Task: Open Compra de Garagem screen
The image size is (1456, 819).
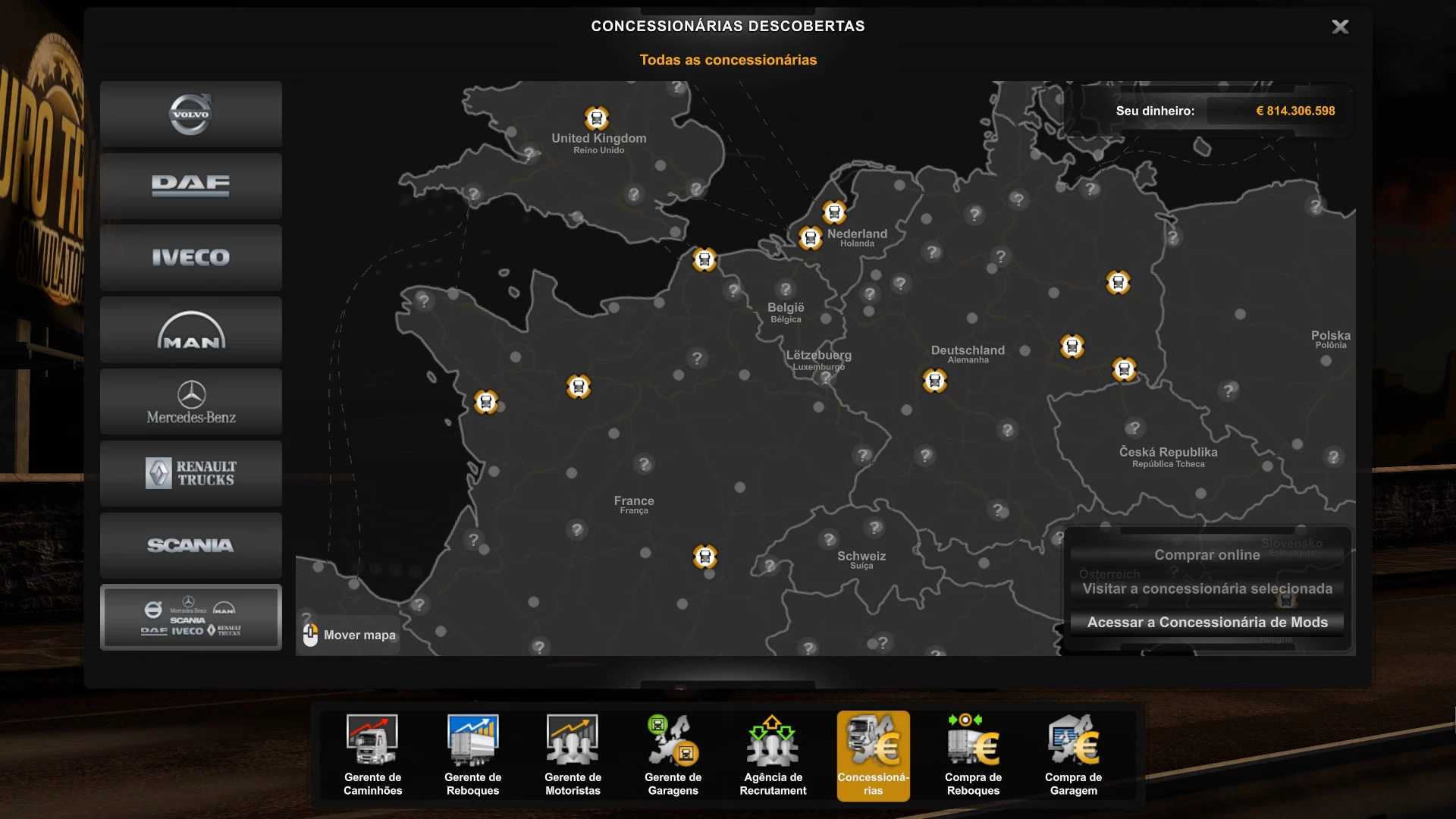Action: 1073,755
